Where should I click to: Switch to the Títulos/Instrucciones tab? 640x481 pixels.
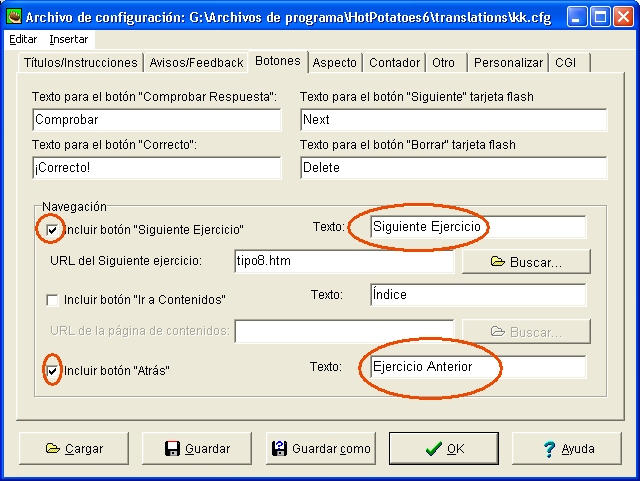click(x=80, y=62)
